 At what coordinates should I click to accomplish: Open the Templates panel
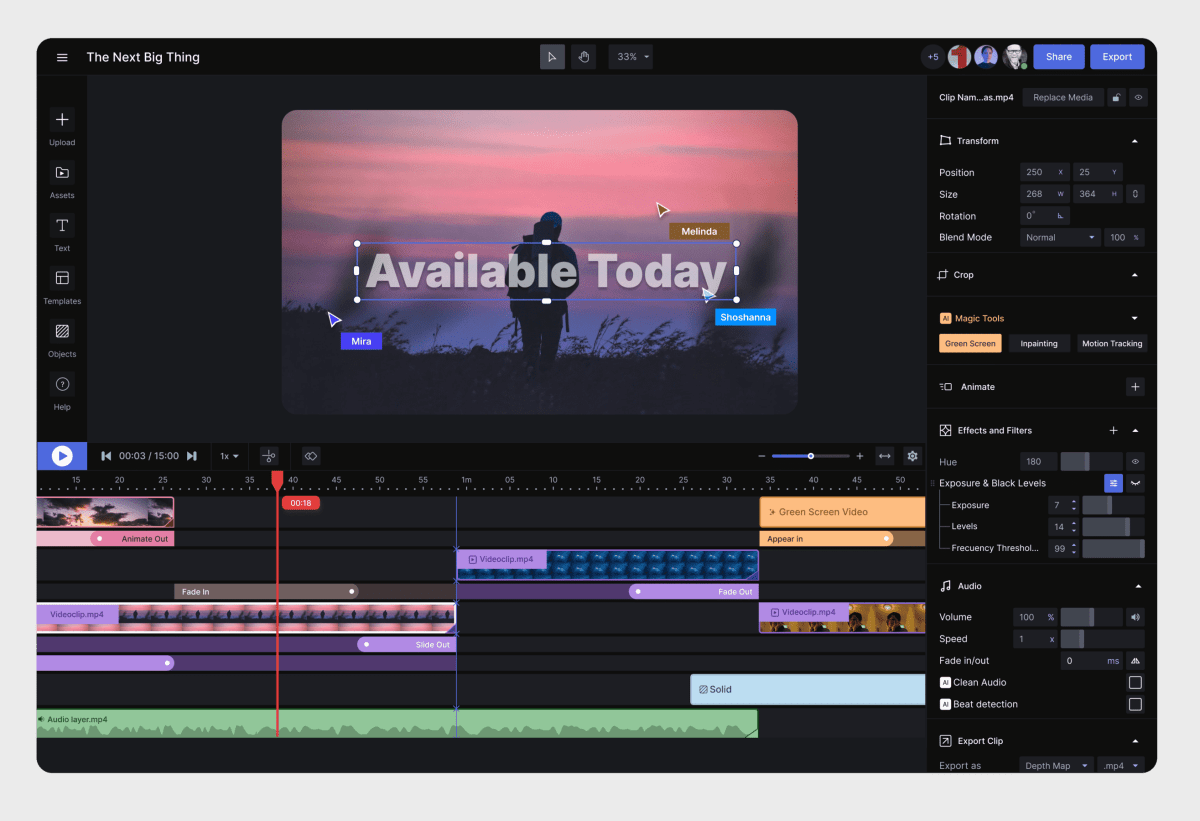tap(62, 279)
